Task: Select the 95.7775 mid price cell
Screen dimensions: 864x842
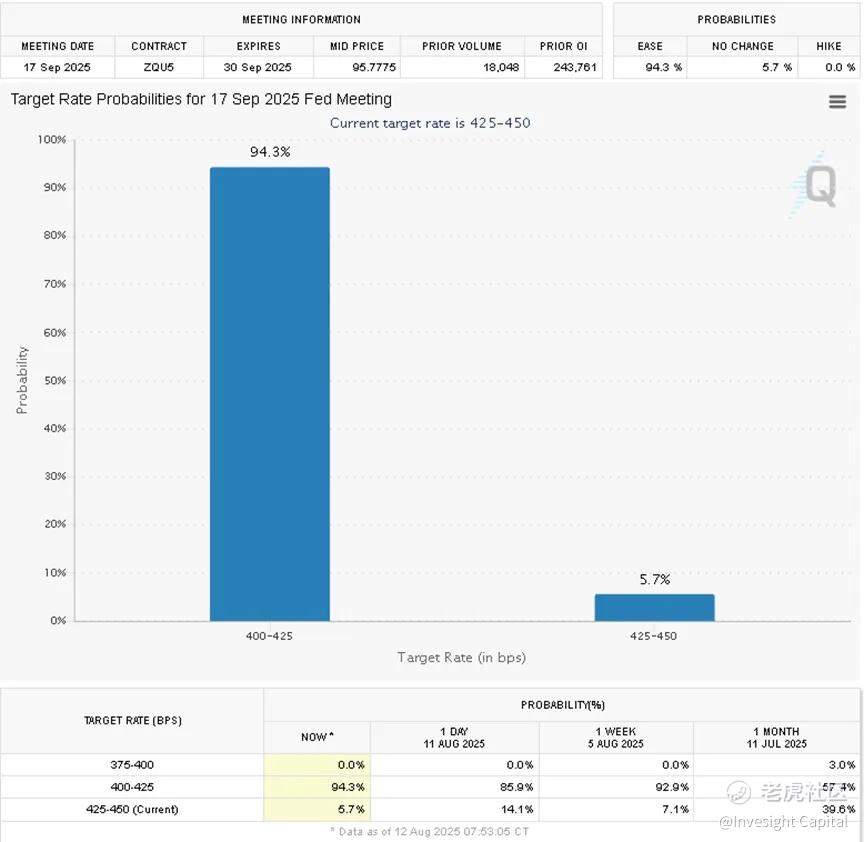Action: click(x=357, y=67)
